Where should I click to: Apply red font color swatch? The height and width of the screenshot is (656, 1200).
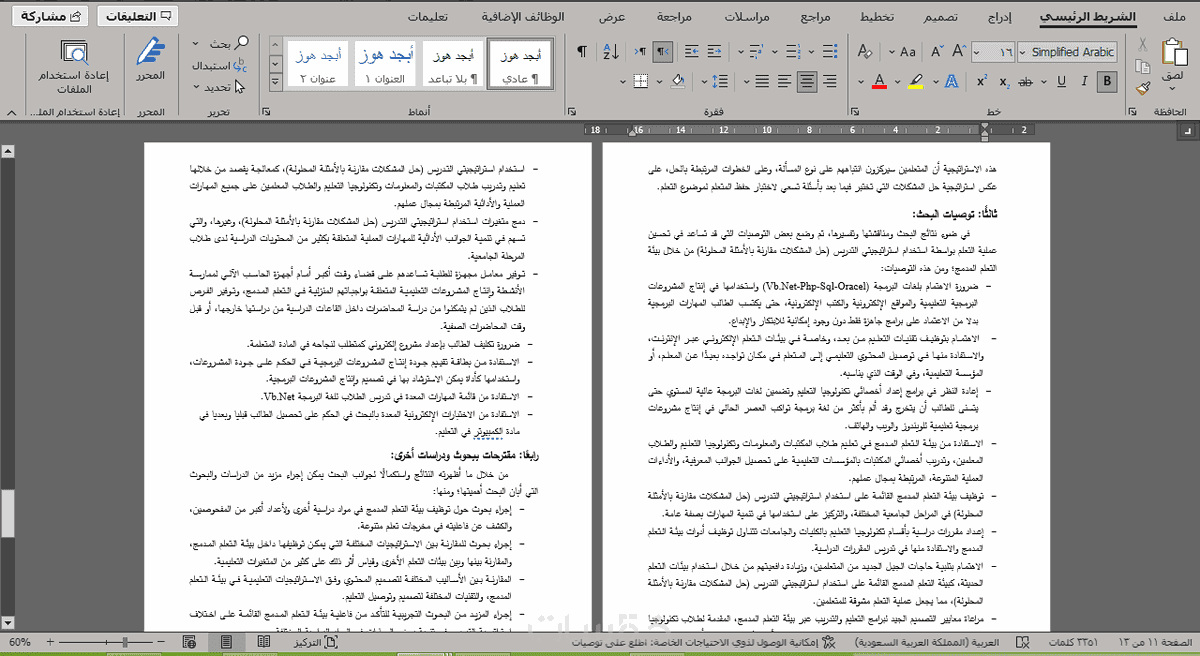pyautogui.click(x=879, y=82)
